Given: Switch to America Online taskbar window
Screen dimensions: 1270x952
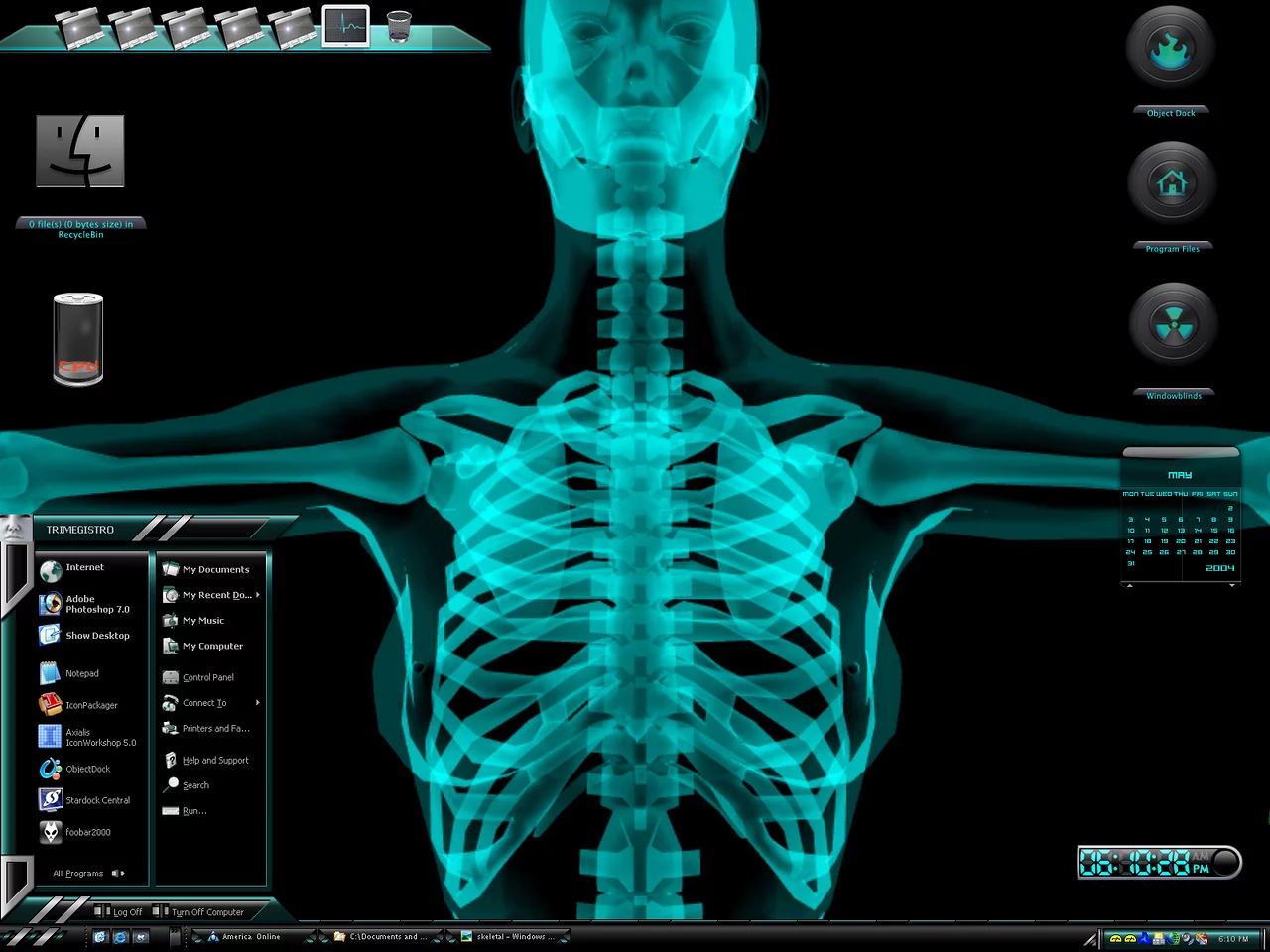Looking at the screenshot, I should pyautogui.click(x=250, y=937).
